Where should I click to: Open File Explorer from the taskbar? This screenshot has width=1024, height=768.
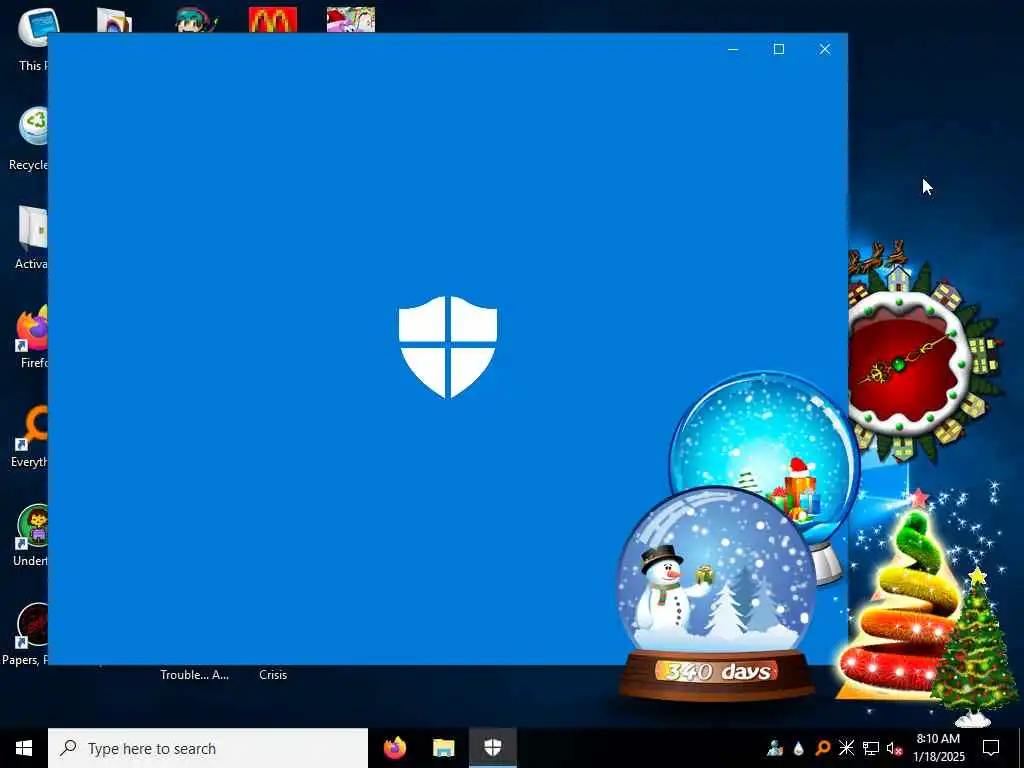(x=443, y=748)
